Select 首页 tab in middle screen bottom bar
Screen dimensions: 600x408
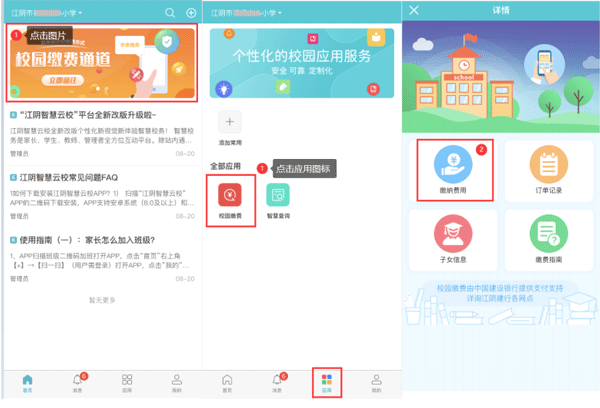[x=228, y=383]
